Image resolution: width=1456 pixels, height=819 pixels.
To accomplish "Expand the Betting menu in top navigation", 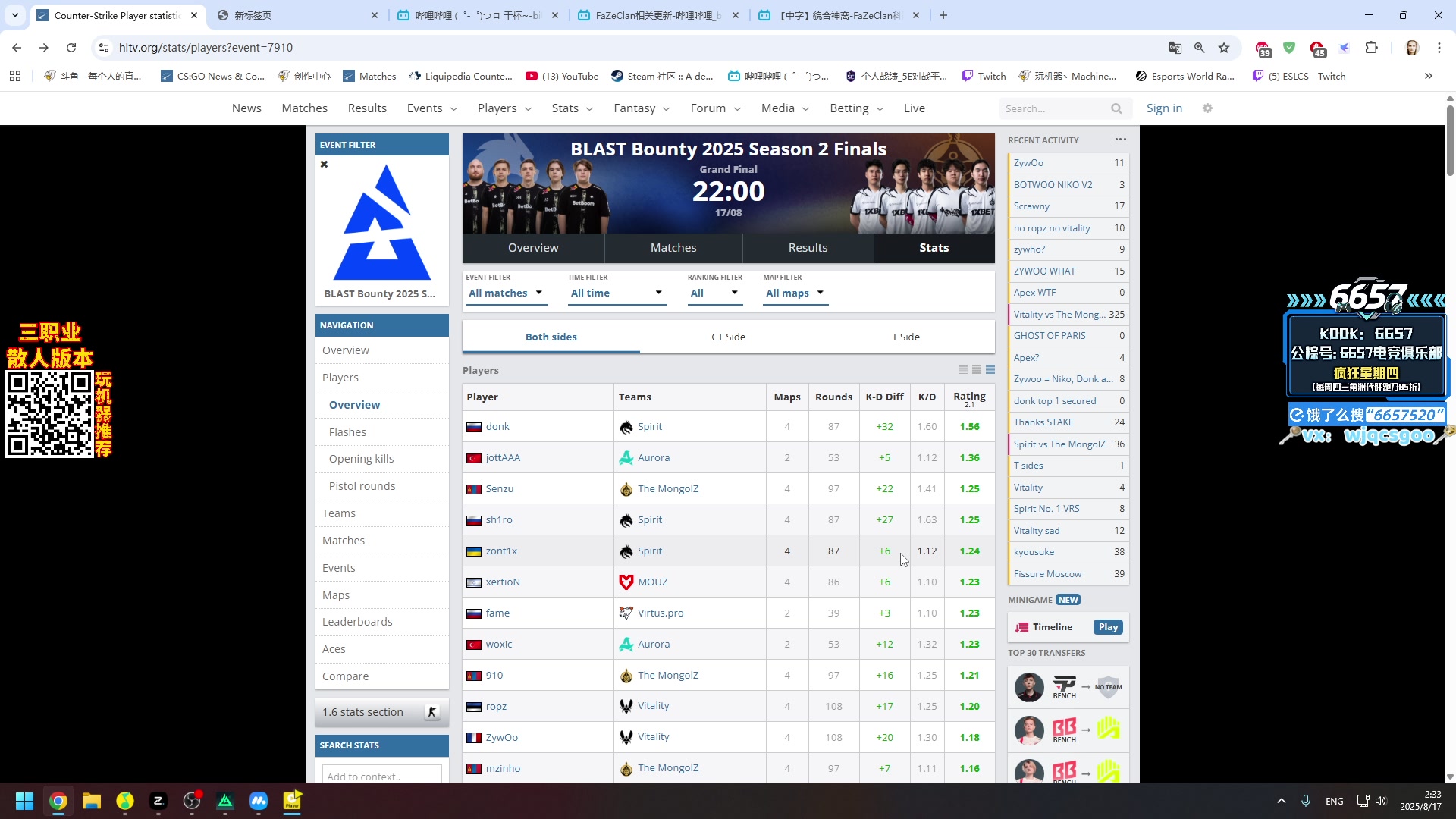I will [x=857, y=108].
